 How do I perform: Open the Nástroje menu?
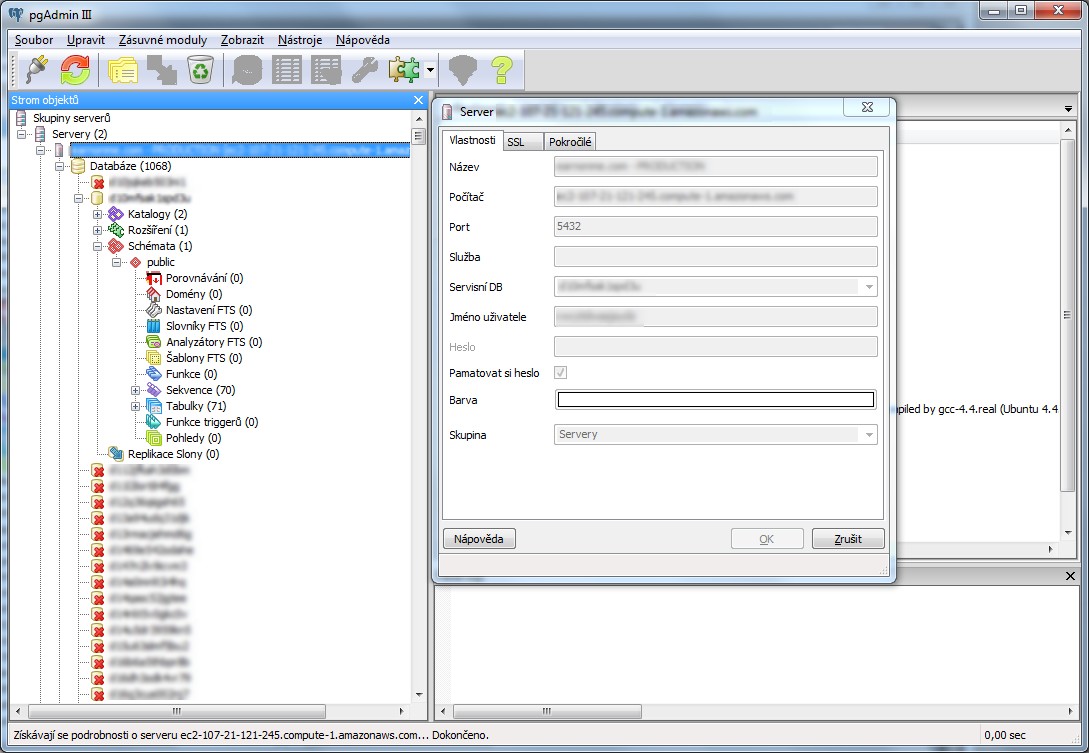(300, 40)
